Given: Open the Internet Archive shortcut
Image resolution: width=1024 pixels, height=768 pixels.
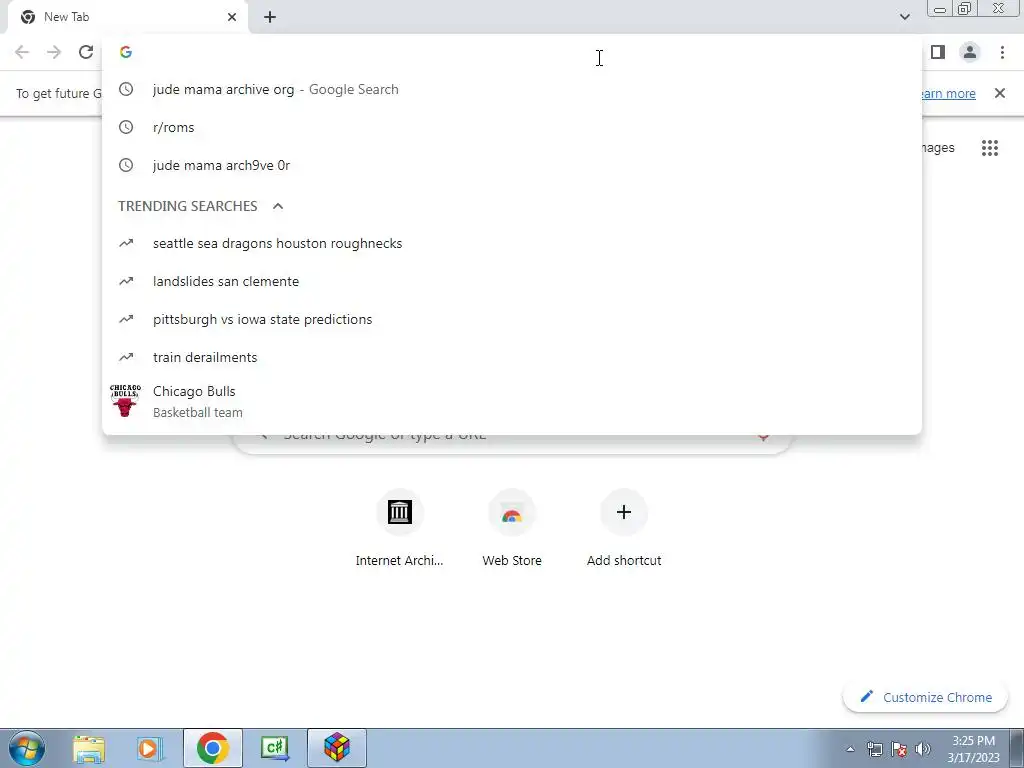Looking at the screenshot, I should pos(399,529).
